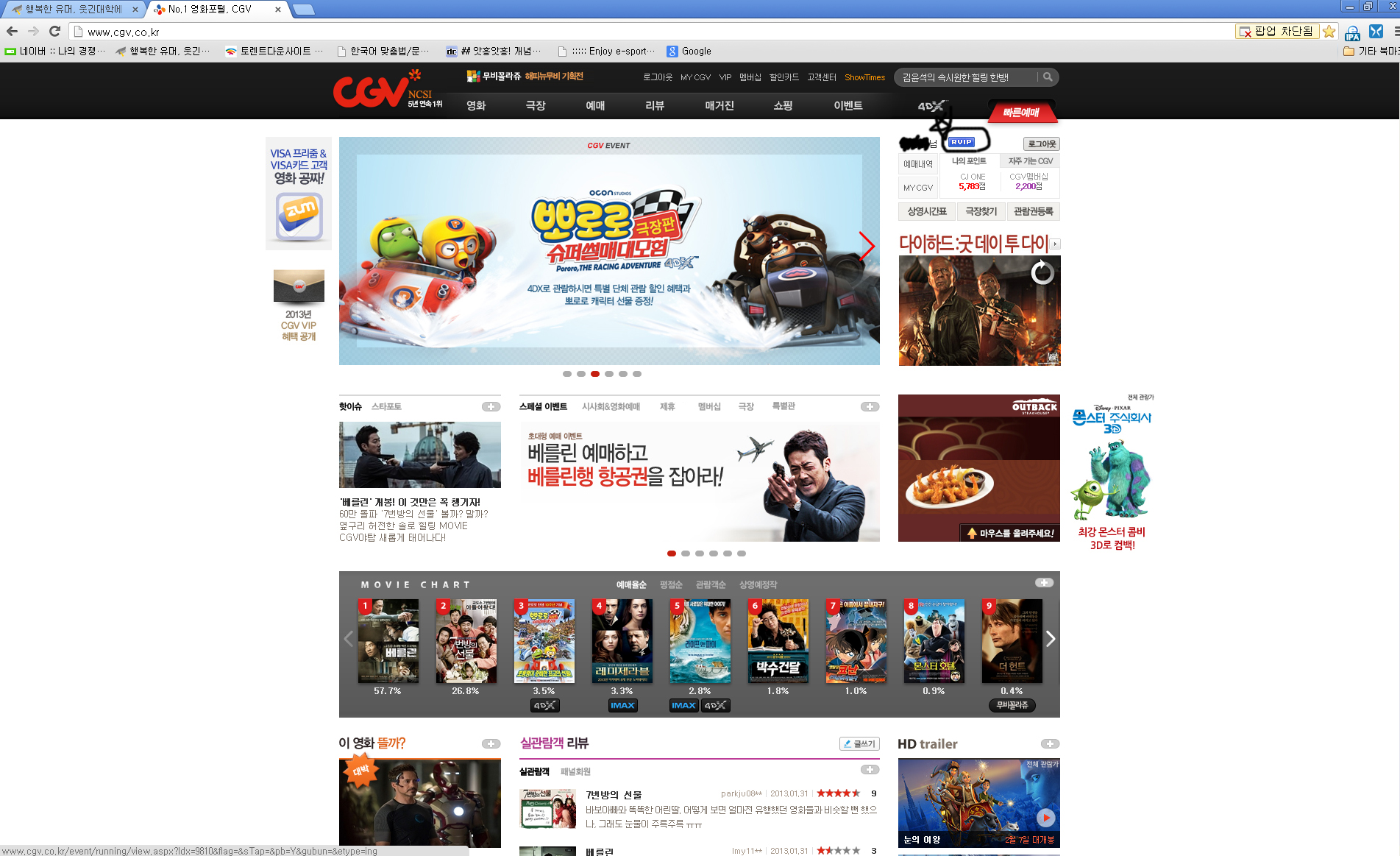Select last special event pagination dot
Screen dimensions: 1400x856
(742, 553)
